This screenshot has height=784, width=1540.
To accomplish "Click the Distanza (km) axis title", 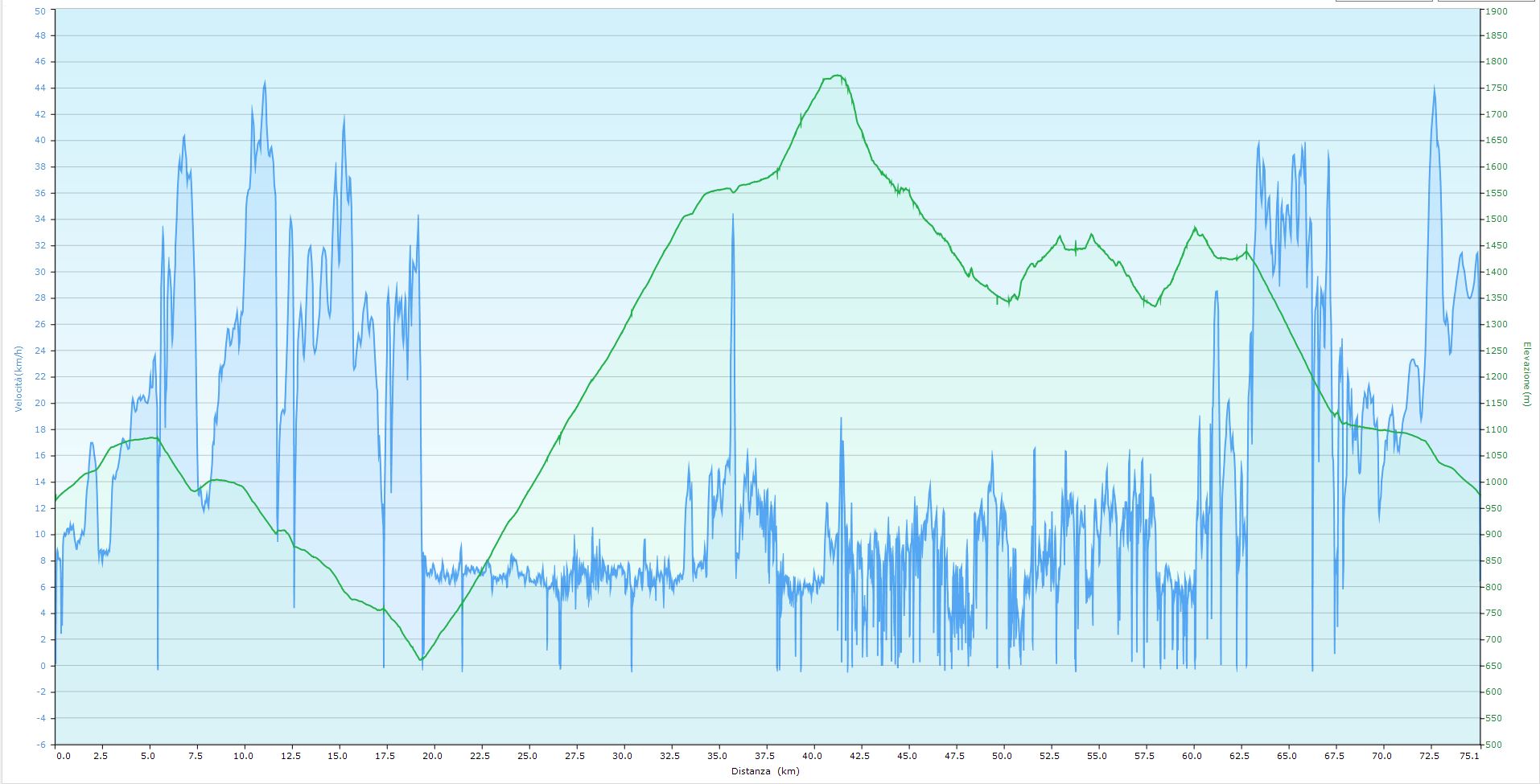I will pyautogui.click(x=765, y=771).
